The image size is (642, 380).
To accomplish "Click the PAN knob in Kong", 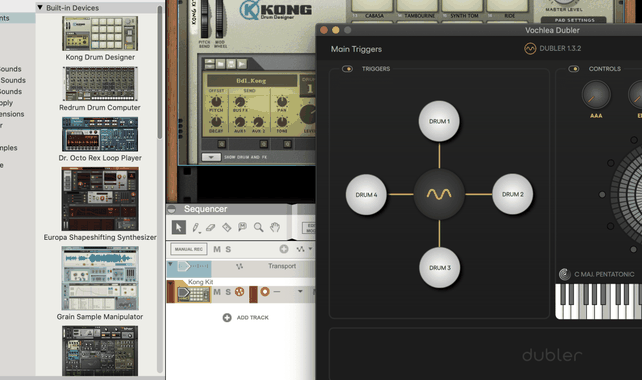I will coord(282,102).
